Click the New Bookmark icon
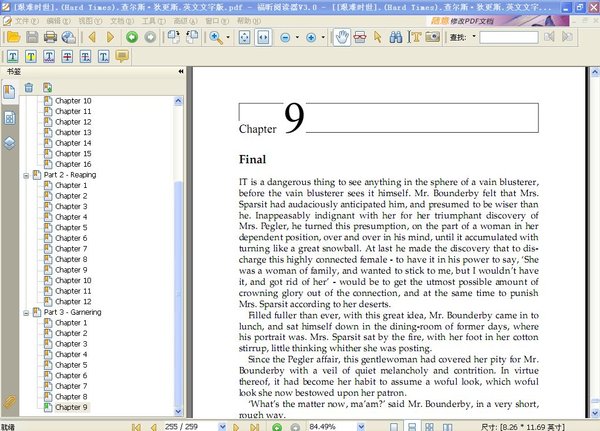 click(x=47, y=88)
